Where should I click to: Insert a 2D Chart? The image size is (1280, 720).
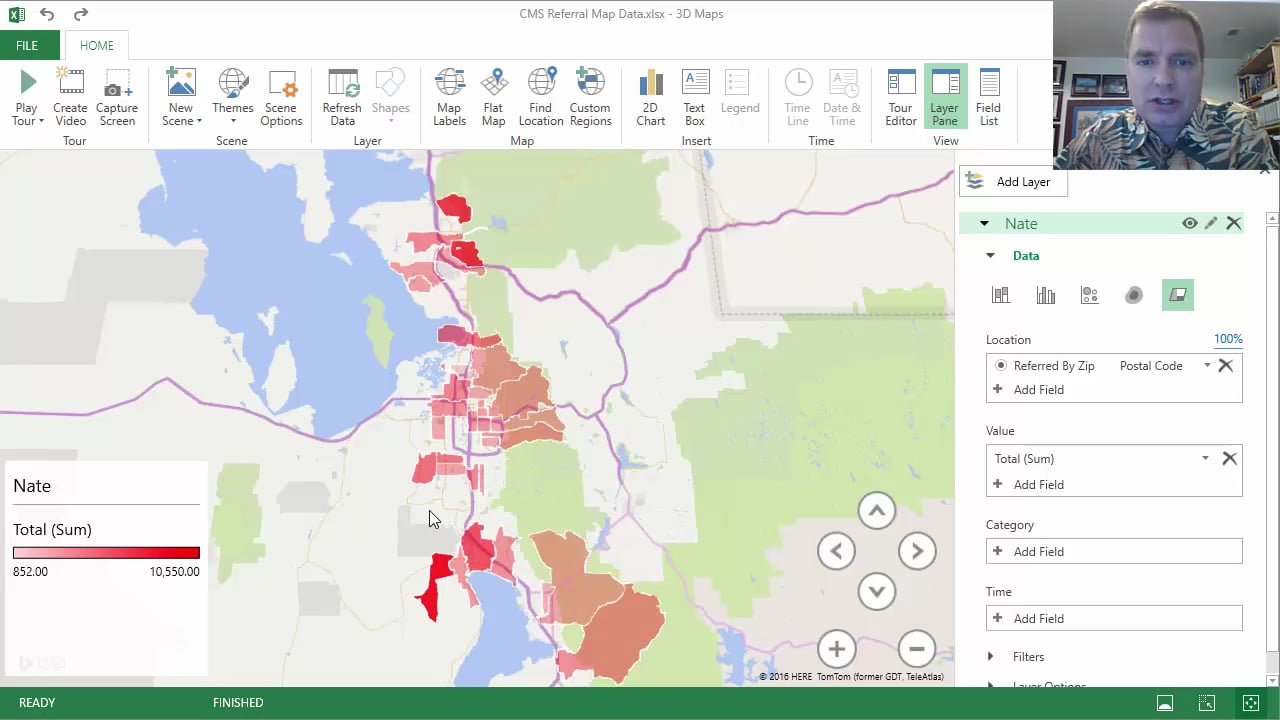coord(650,98)
